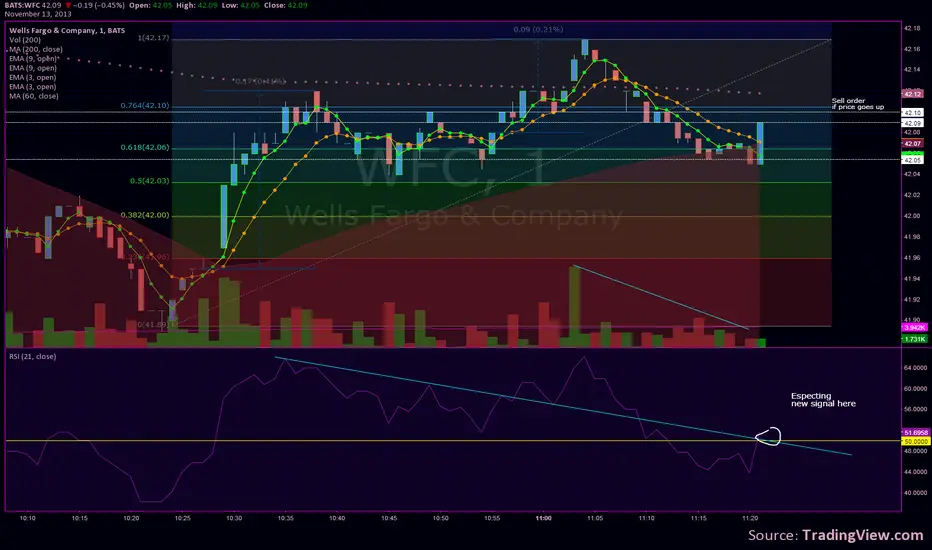
Task: Click the 11:20 time axis label
Action: pyautogui.click(x=750, y=518)
